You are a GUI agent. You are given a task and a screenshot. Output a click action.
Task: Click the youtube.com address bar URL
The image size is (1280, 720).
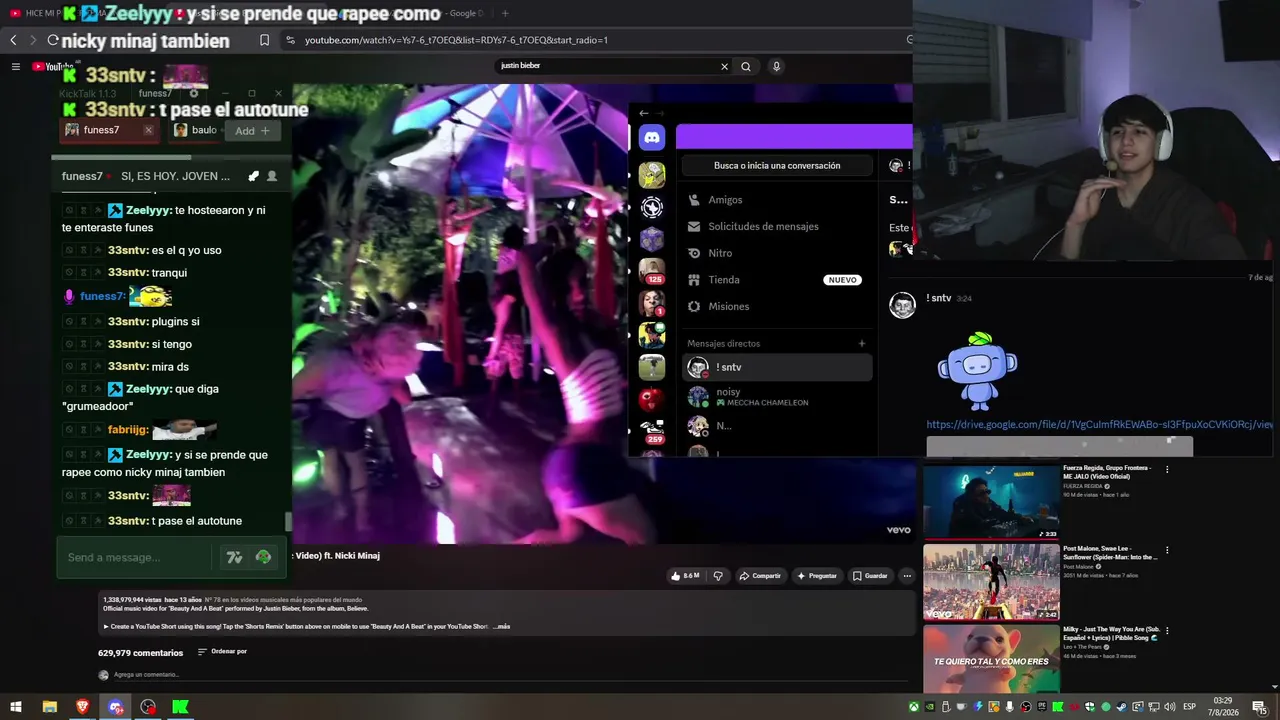point(456,40)
